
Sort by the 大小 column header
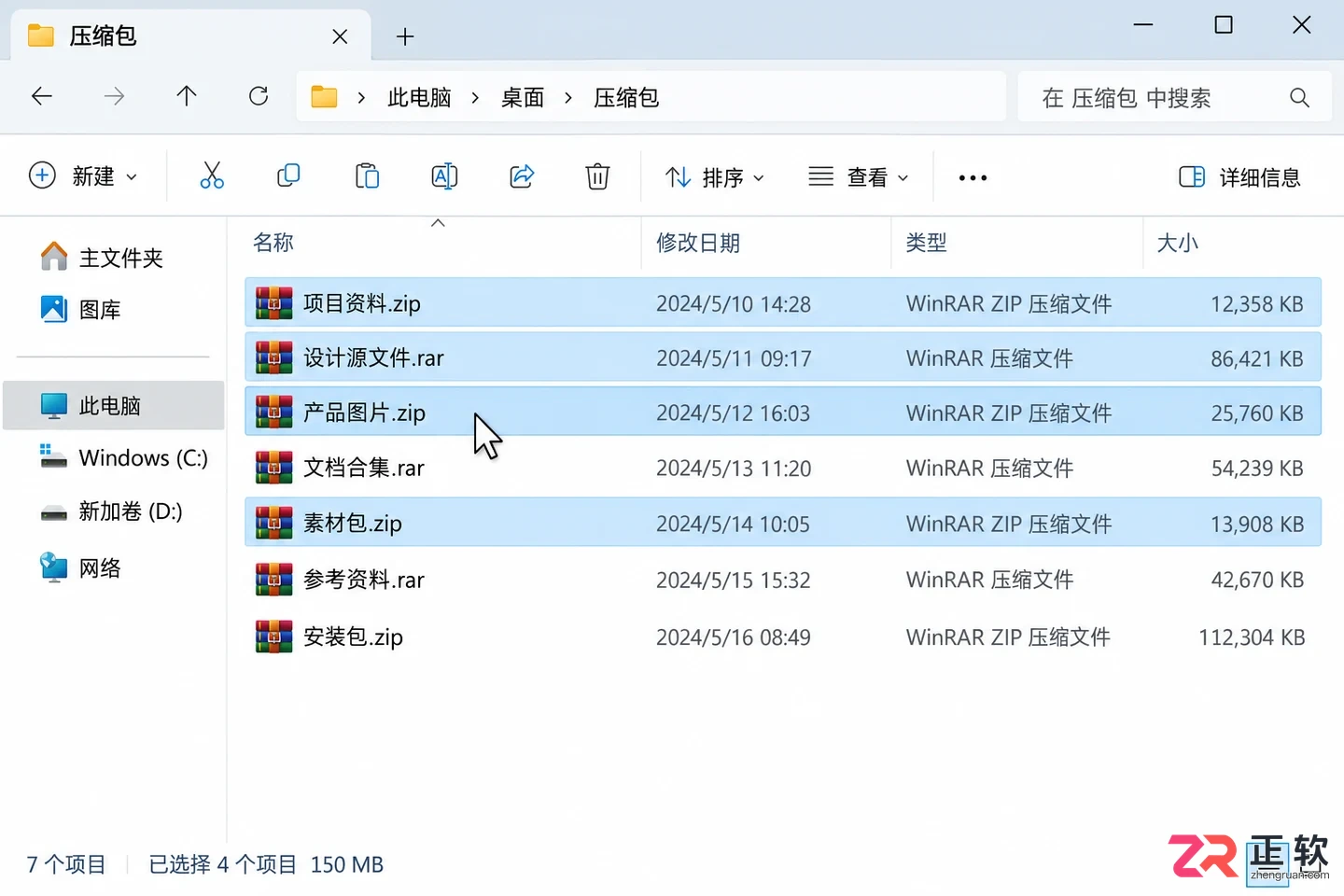(1232, 243)
